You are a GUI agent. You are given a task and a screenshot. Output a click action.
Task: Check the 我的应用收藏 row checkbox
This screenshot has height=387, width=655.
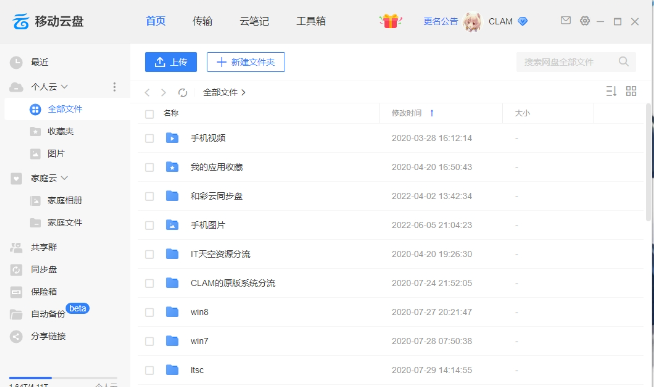coord(149,167)
